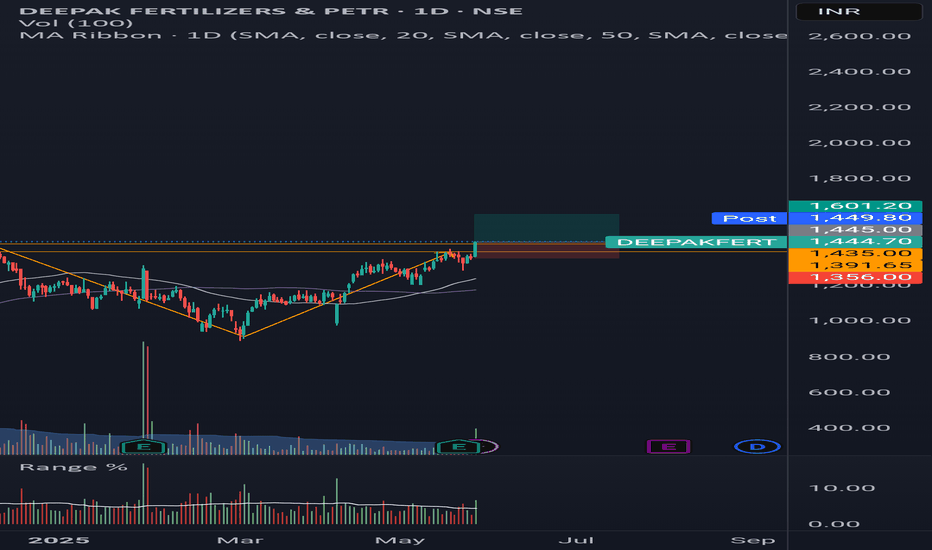
Task: Click the 2,600.00 price scale label
Action: tap(859, 36)
